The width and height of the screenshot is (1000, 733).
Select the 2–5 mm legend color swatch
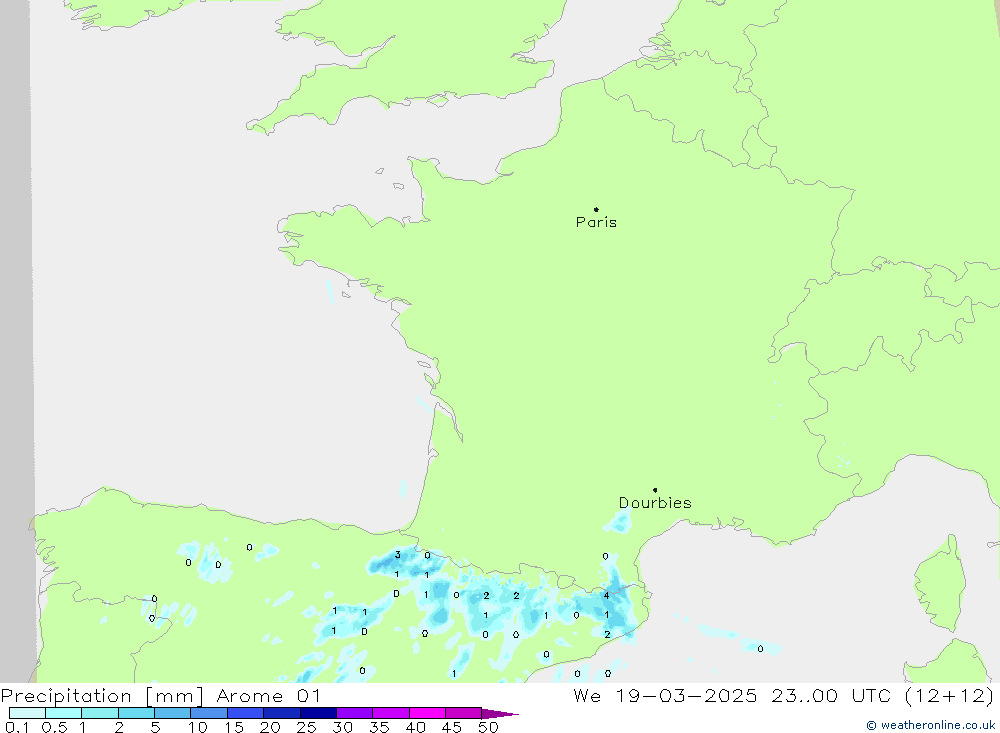[x=136, y=713]
